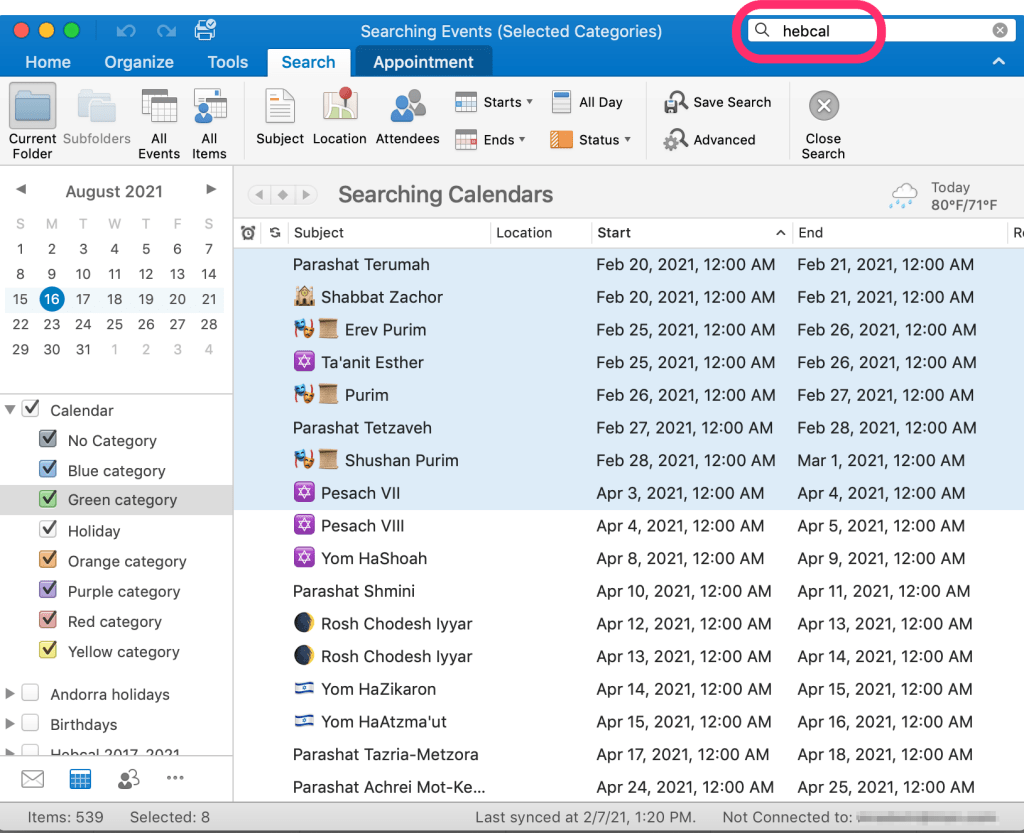
Task: Switch to the Appointment tab
Action: pos(423,61)
